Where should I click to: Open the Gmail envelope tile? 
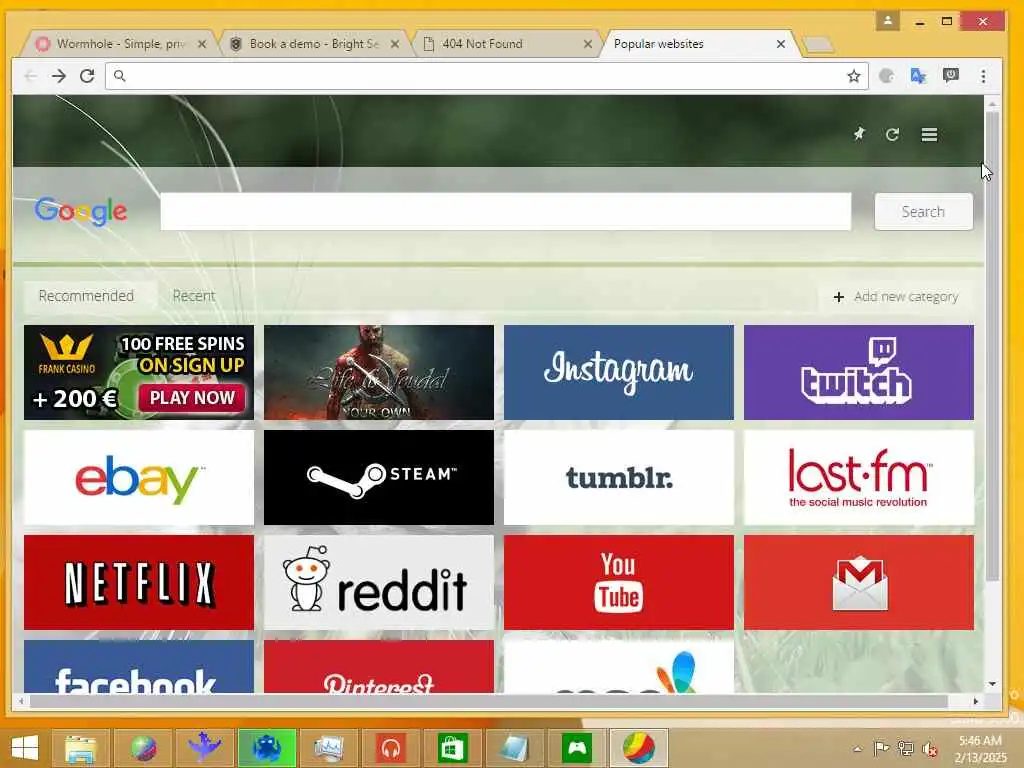[858, 583]
